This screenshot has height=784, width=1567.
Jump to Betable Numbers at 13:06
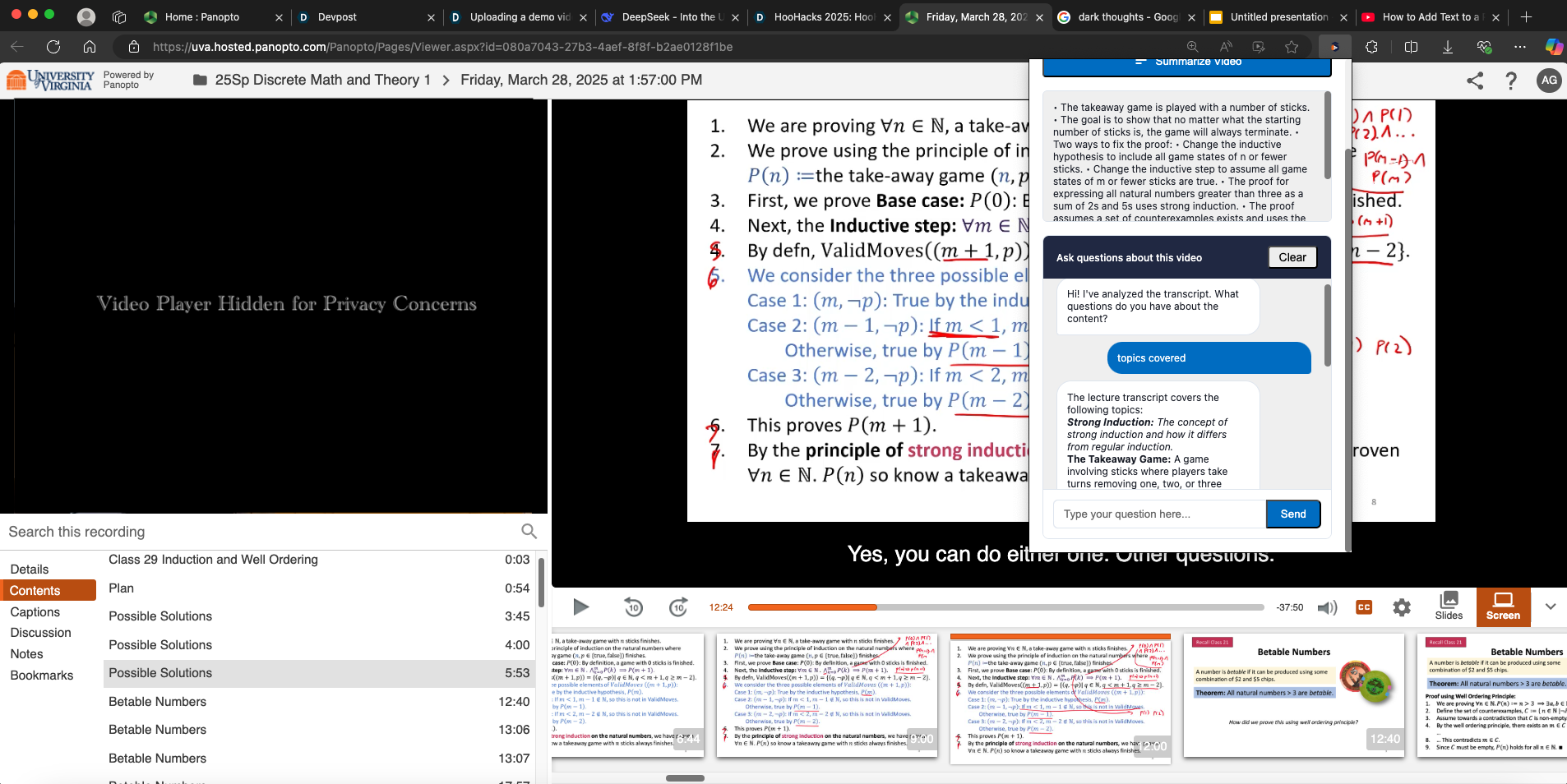click(x=319, y=730)
